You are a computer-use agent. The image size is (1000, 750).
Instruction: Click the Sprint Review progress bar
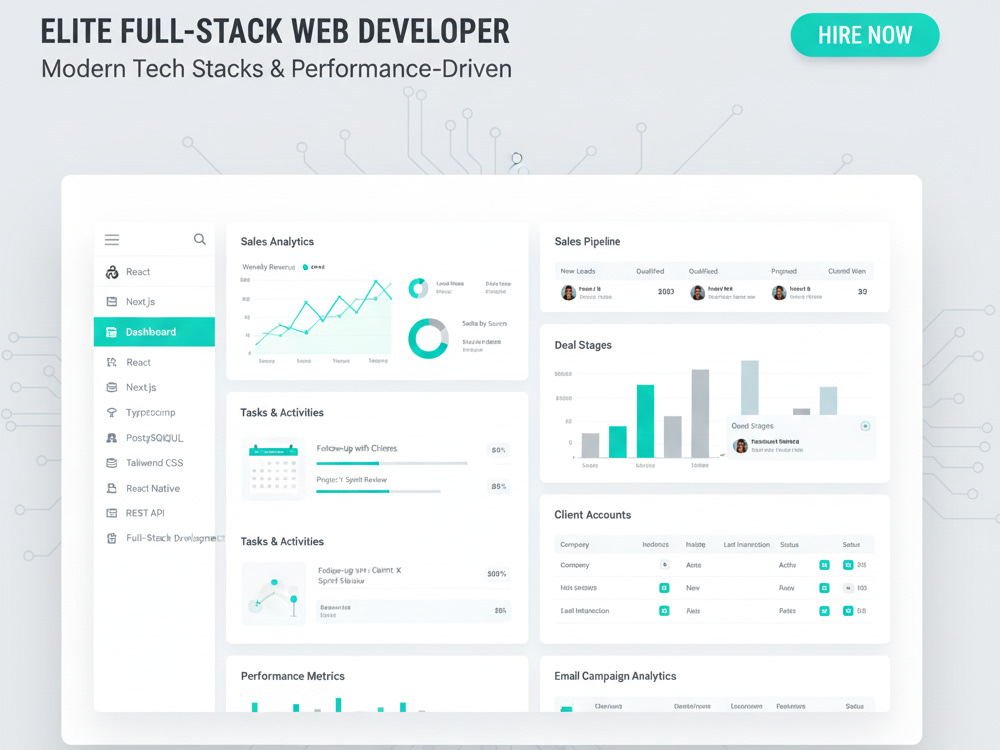pos(378,492)
